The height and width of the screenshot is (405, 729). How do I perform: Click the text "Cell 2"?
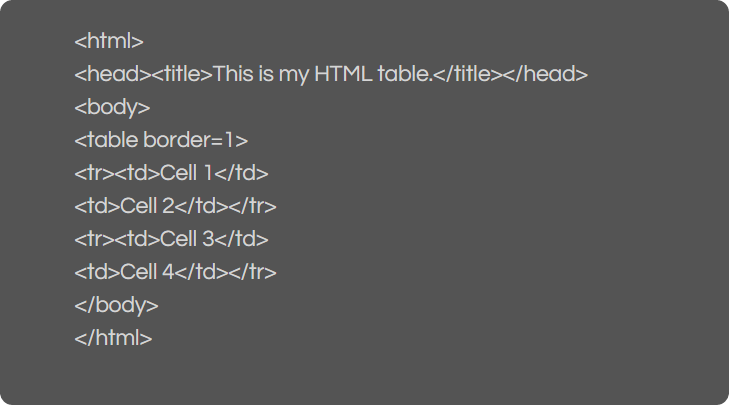[148, 206]
